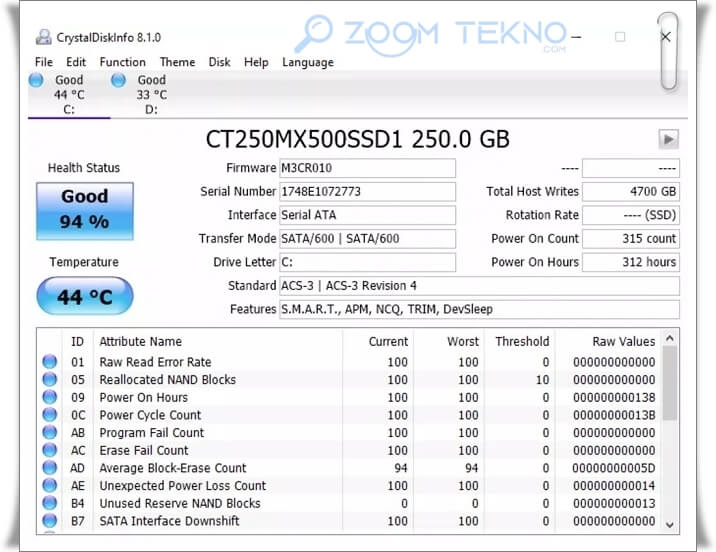Click the disk title CT250MX500SSD1 250.0 GB
The width and height of the screenshot is (716, 552).
[x=358, y=139]
